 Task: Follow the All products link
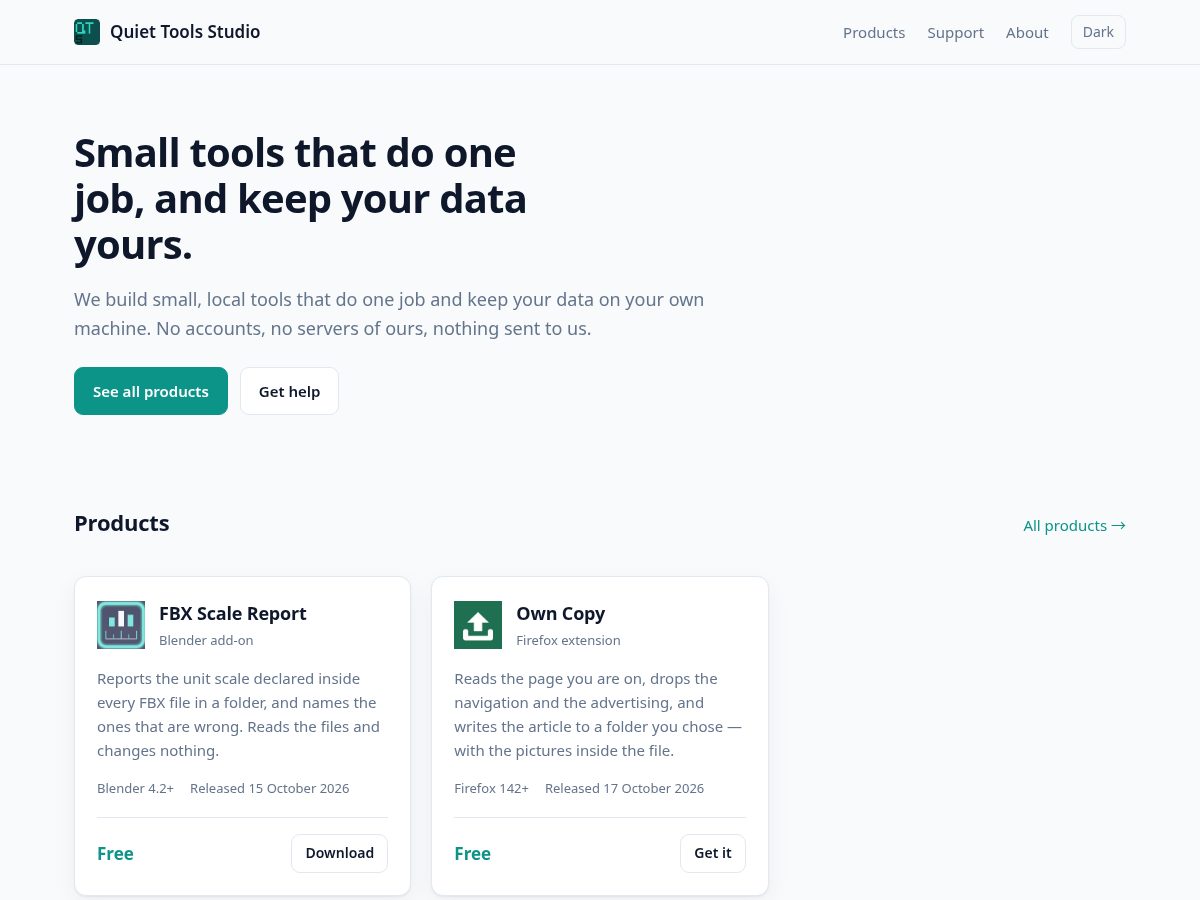1074,525
